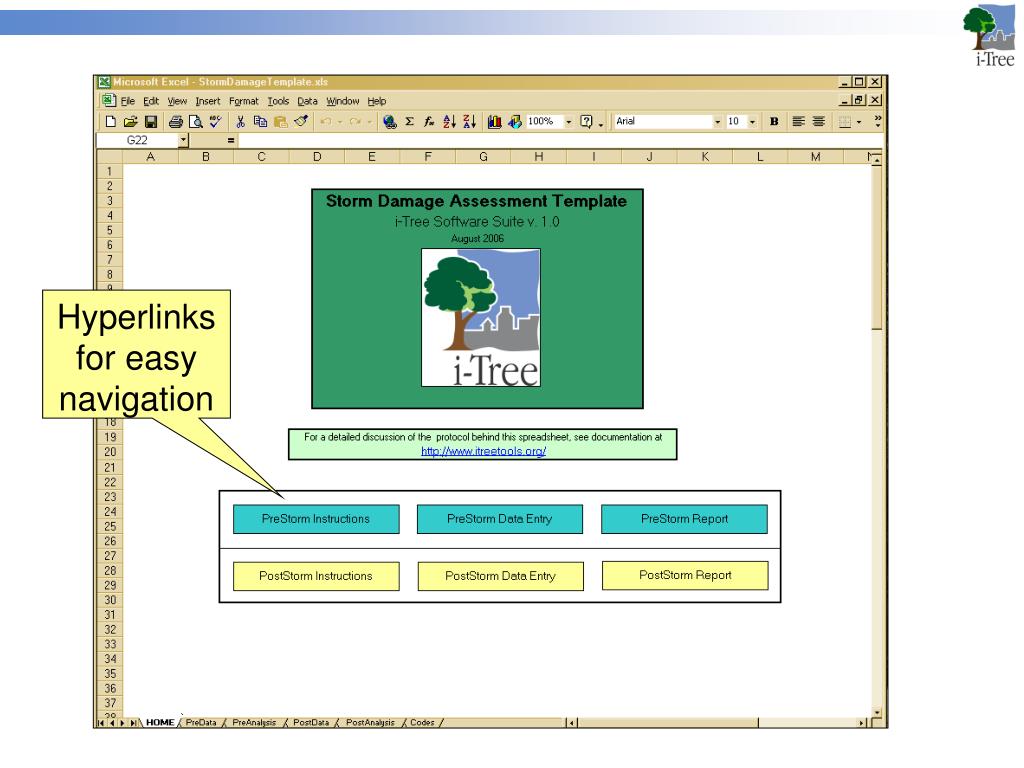
Task: Open the Format menu
Action: point(244,101)
